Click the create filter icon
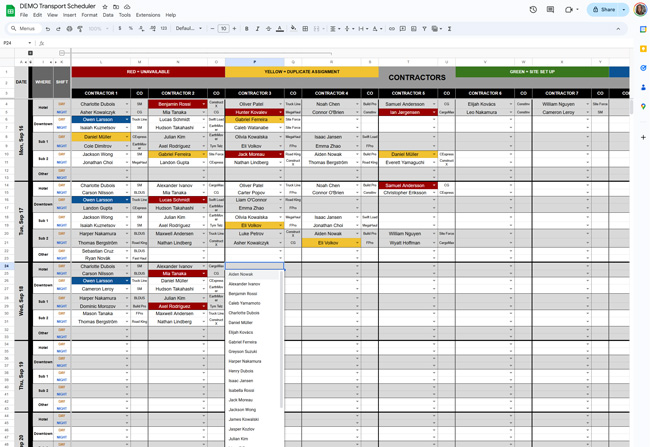 (424, 29)
